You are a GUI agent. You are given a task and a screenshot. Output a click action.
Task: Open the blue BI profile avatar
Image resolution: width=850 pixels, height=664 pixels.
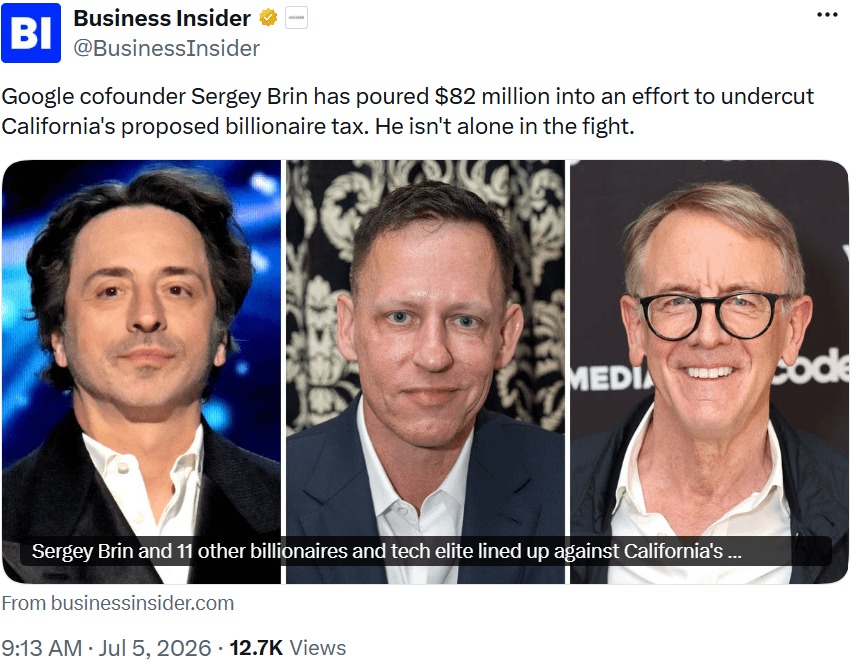pyautogui.click(x=31, y=33)
